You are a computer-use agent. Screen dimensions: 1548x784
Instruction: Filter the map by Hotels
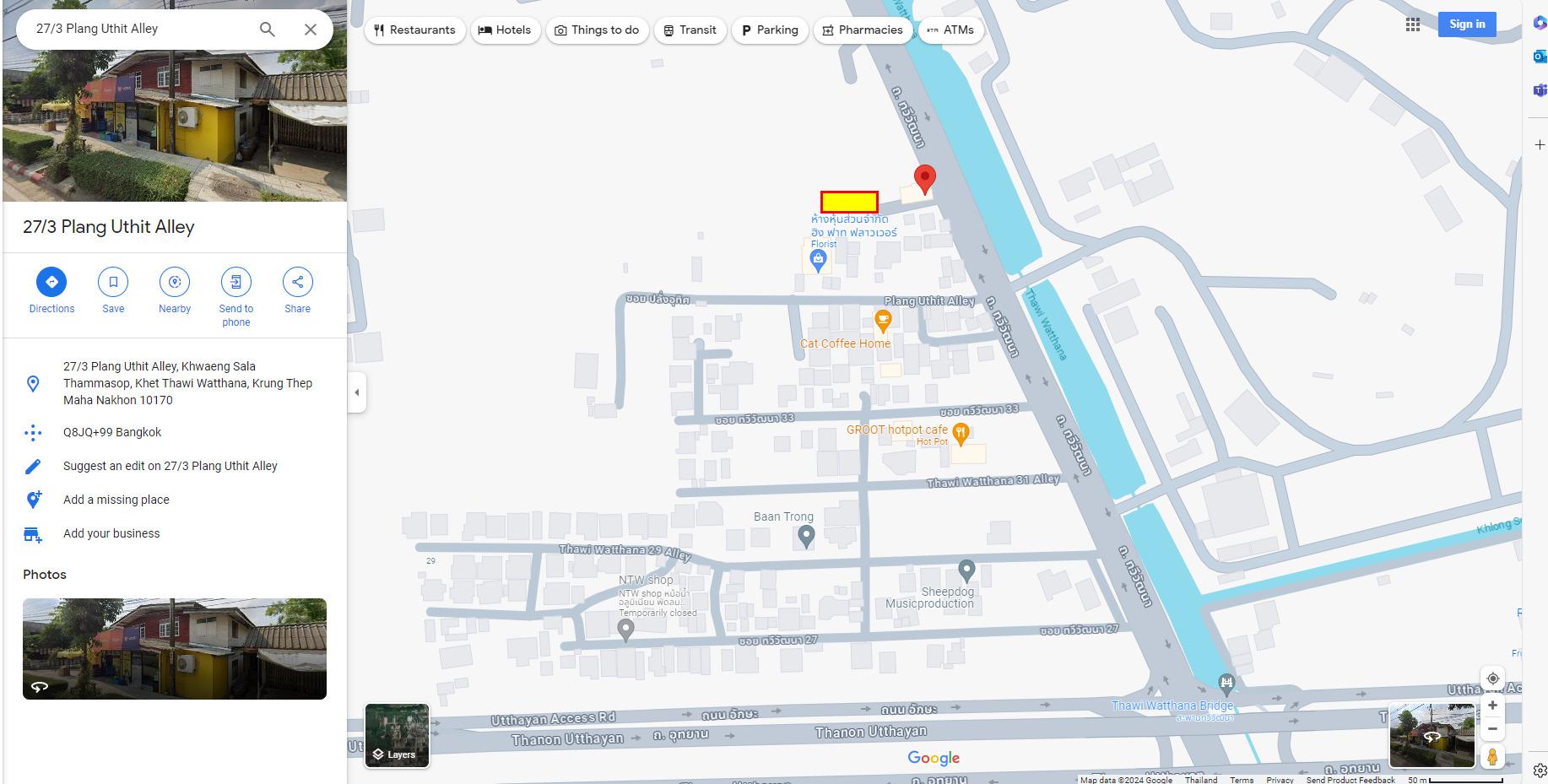(505, 30)
